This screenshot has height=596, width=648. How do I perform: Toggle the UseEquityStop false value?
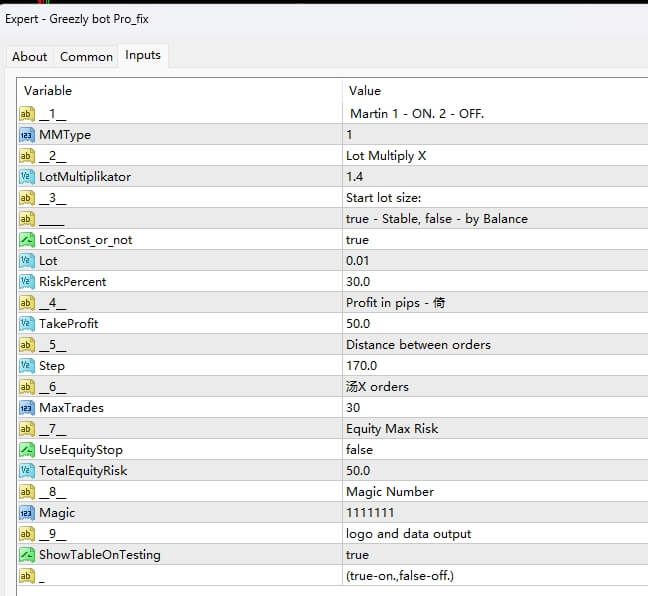pos(359,450)
